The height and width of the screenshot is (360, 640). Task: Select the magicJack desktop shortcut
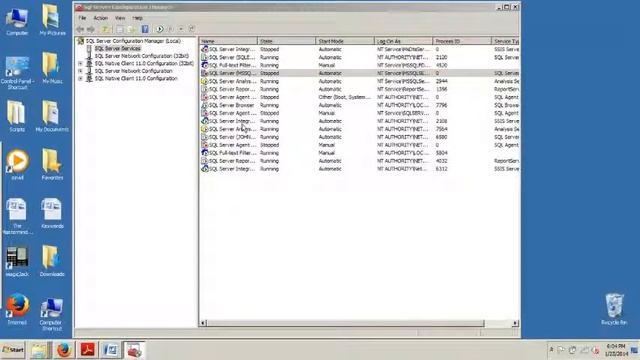pyautogui.click(x=17, y=261)
